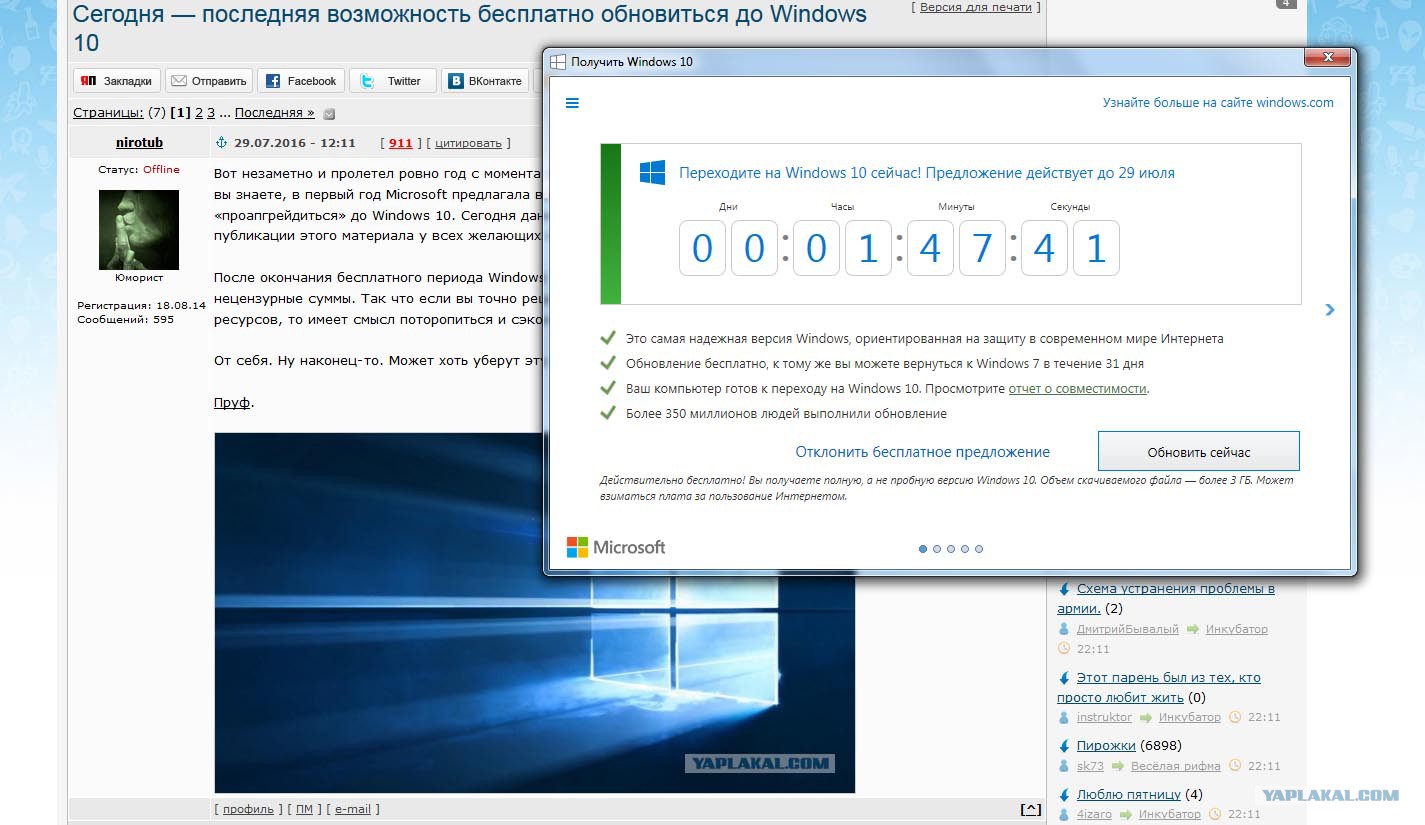Go to next slide with the right chevron arrow
1425x825 pixels.
[x=1330, y=310]
